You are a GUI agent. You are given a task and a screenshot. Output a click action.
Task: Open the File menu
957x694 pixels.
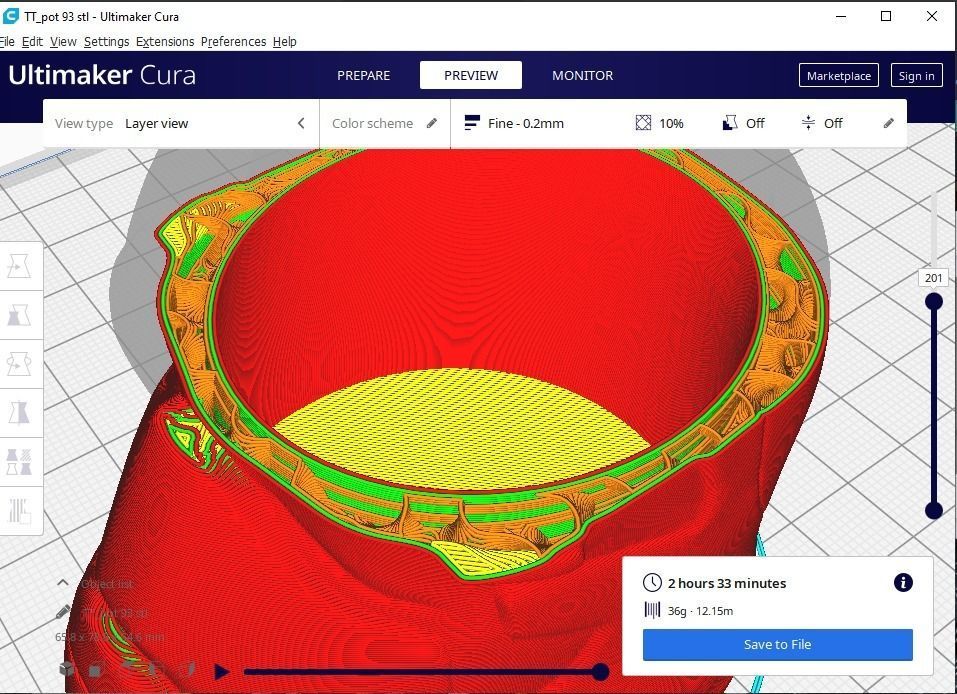[x=7, y=42]
